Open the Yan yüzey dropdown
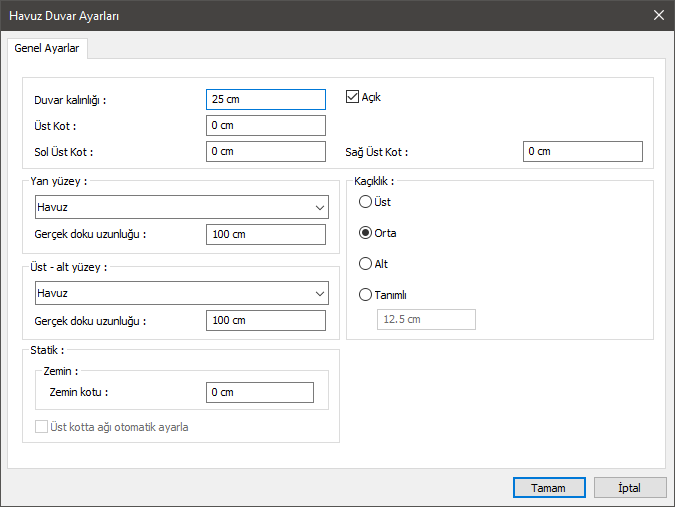 (x=180, y=208)
